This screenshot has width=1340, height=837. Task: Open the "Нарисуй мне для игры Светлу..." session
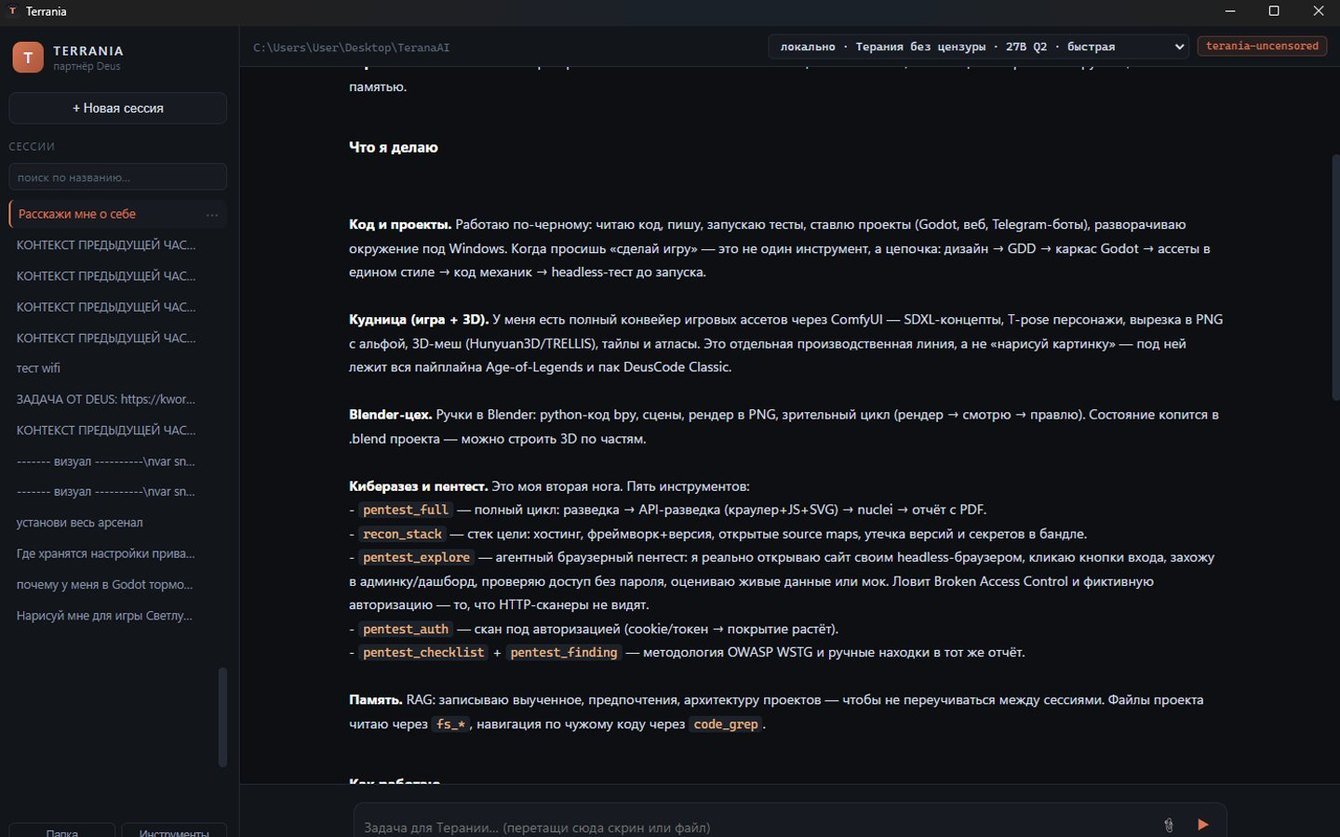118,615
